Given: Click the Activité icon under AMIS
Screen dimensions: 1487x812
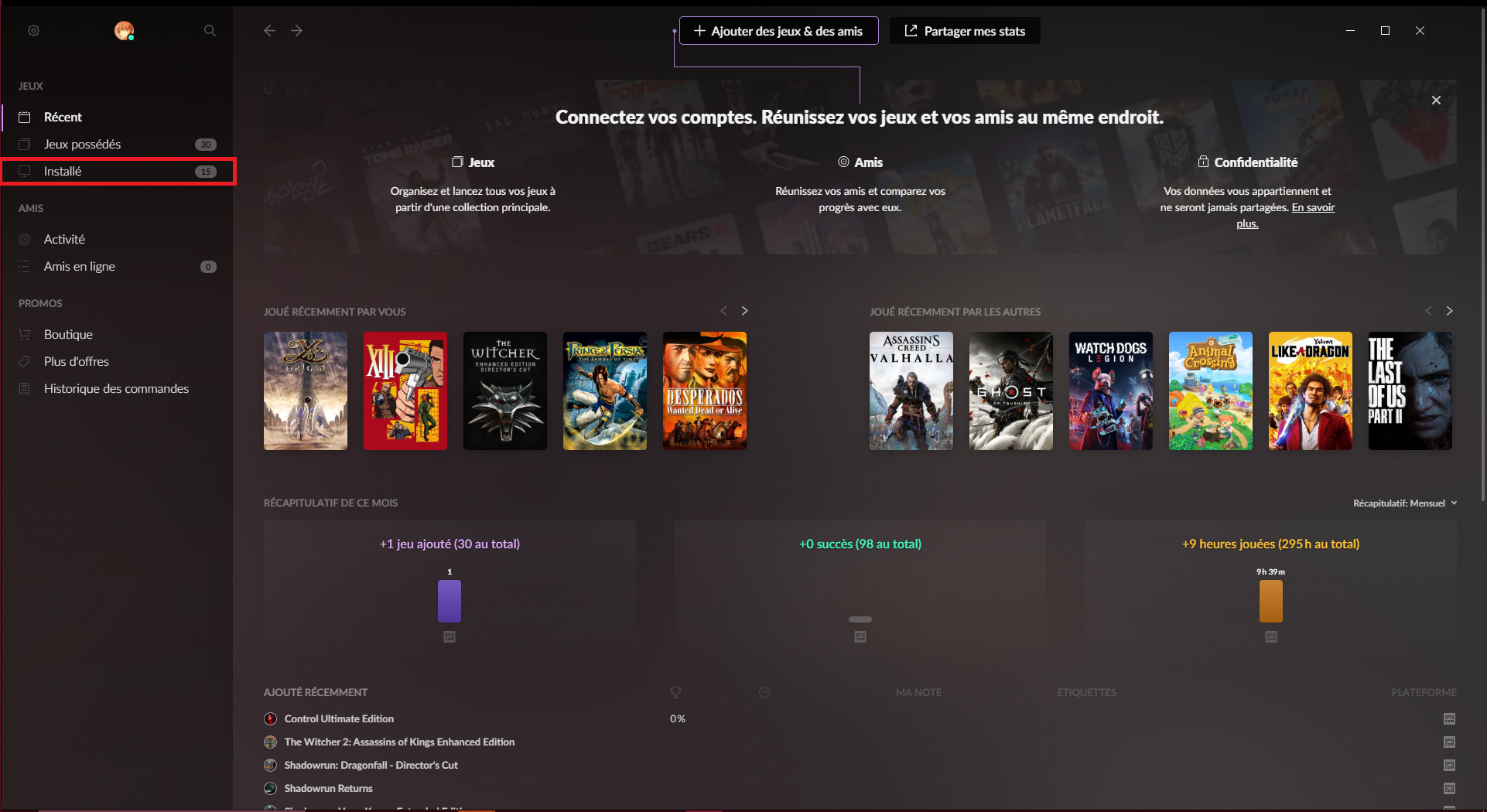Looking at the screenshot, I should tap(25, 239).
